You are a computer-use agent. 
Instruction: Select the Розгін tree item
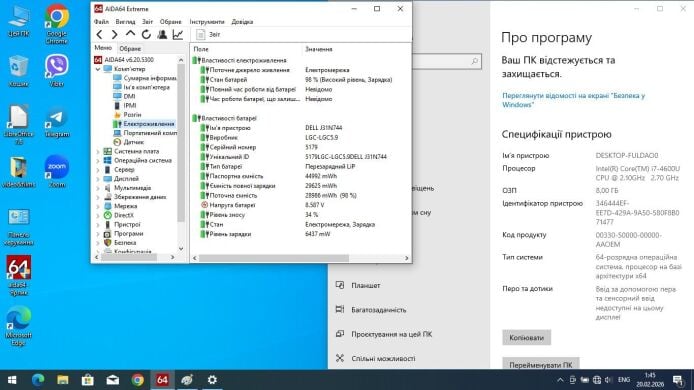(x=127, y=115)
